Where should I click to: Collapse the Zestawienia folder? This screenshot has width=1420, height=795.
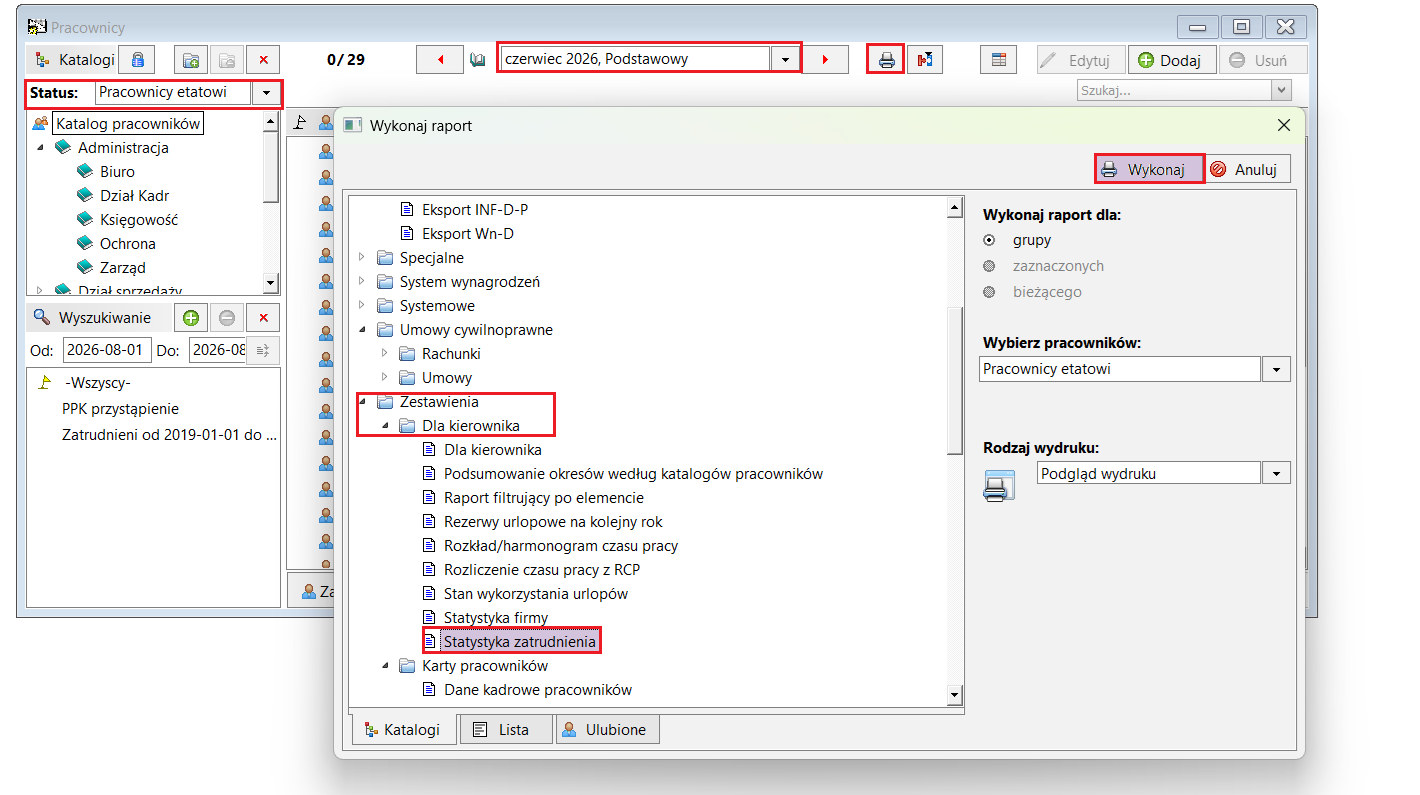[x=362, y=402]
